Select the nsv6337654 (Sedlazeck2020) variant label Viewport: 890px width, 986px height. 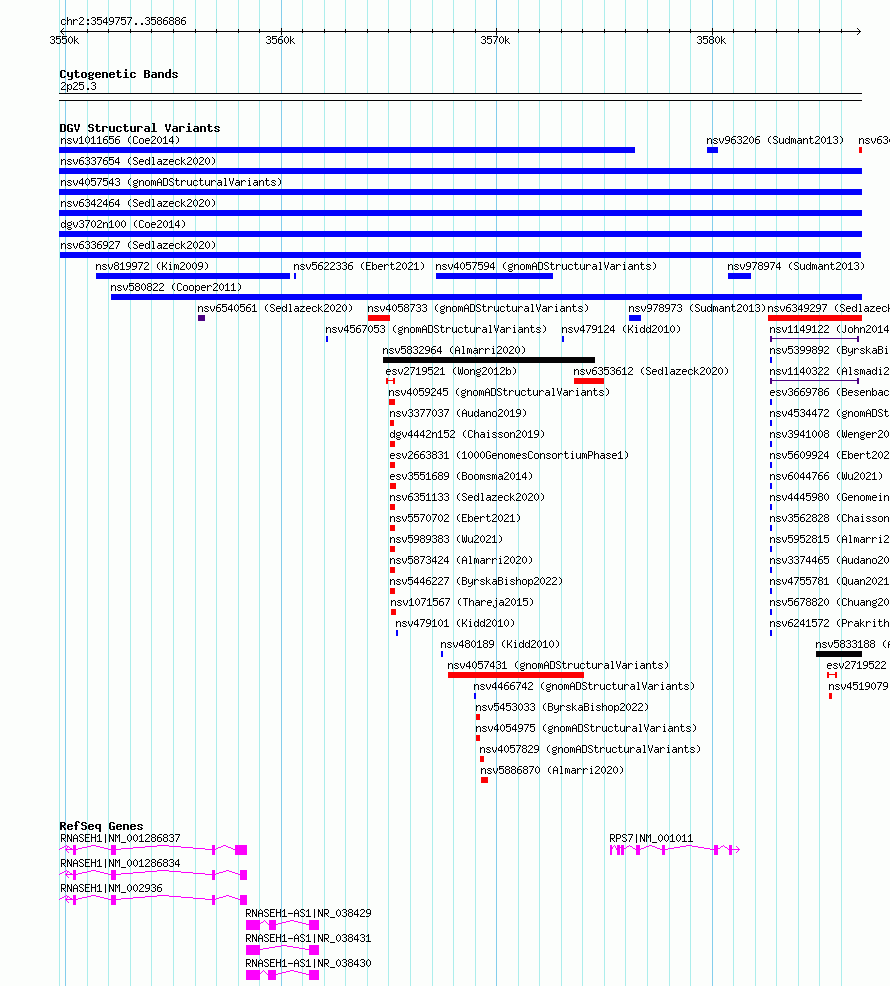138,161
